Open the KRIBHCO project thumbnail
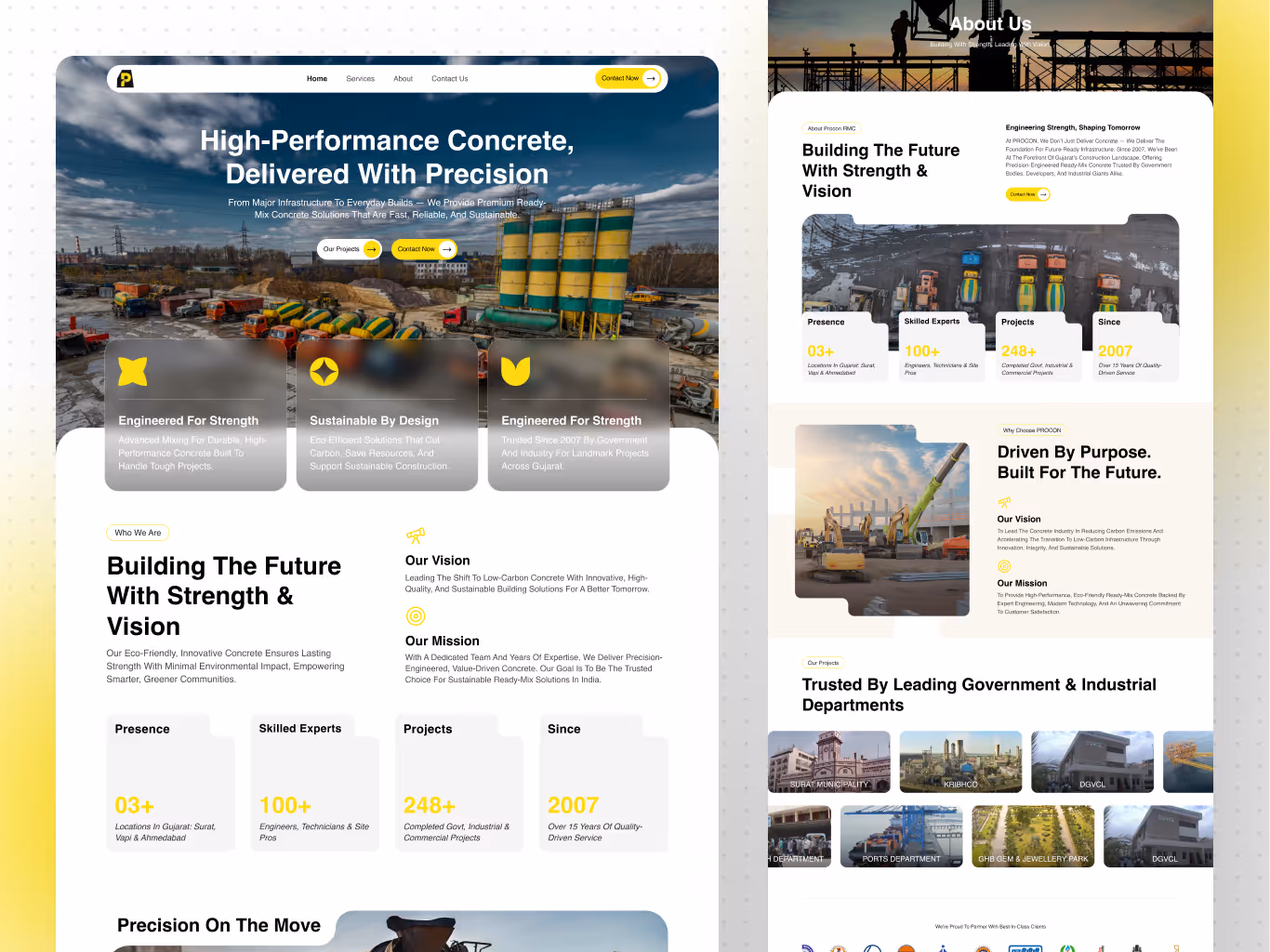The image size is (1270, 952). [960, 761]
